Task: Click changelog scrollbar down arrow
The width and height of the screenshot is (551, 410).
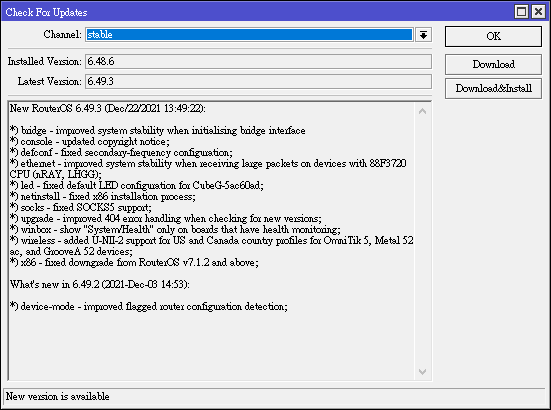Action: point(423,371)
